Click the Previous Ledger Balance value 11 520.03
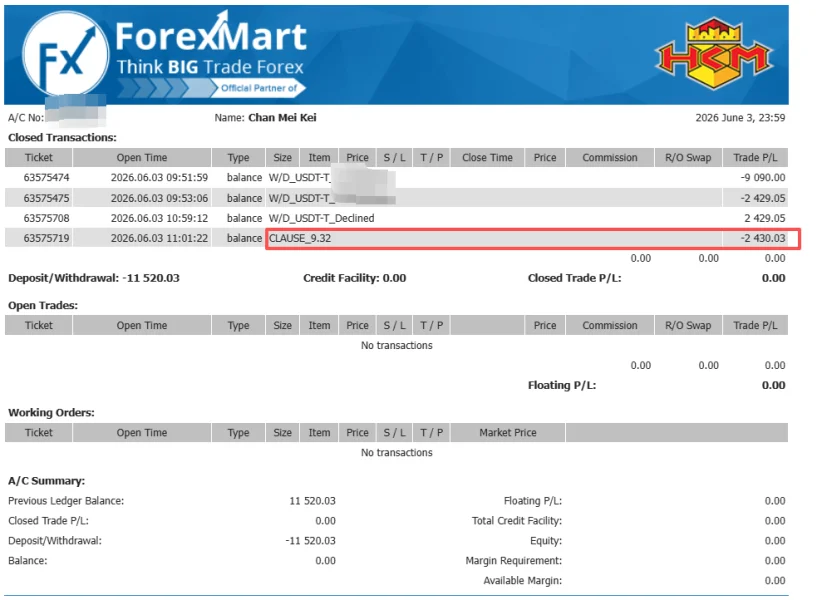This screenshot has width=817, height=600. pyautogui.click(x=313, y=501)
